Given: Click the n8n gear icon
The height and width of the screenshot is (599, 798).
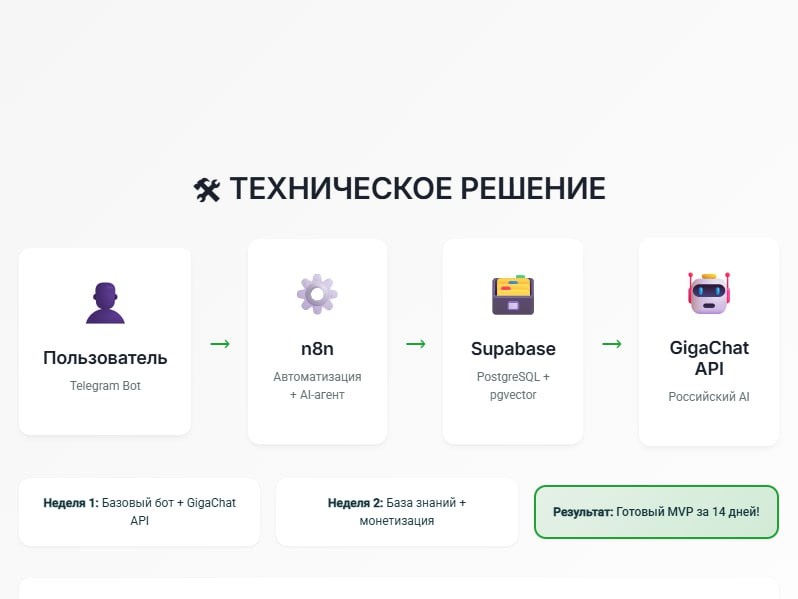Looking at the screenshot, I should [x=317, y=294].
